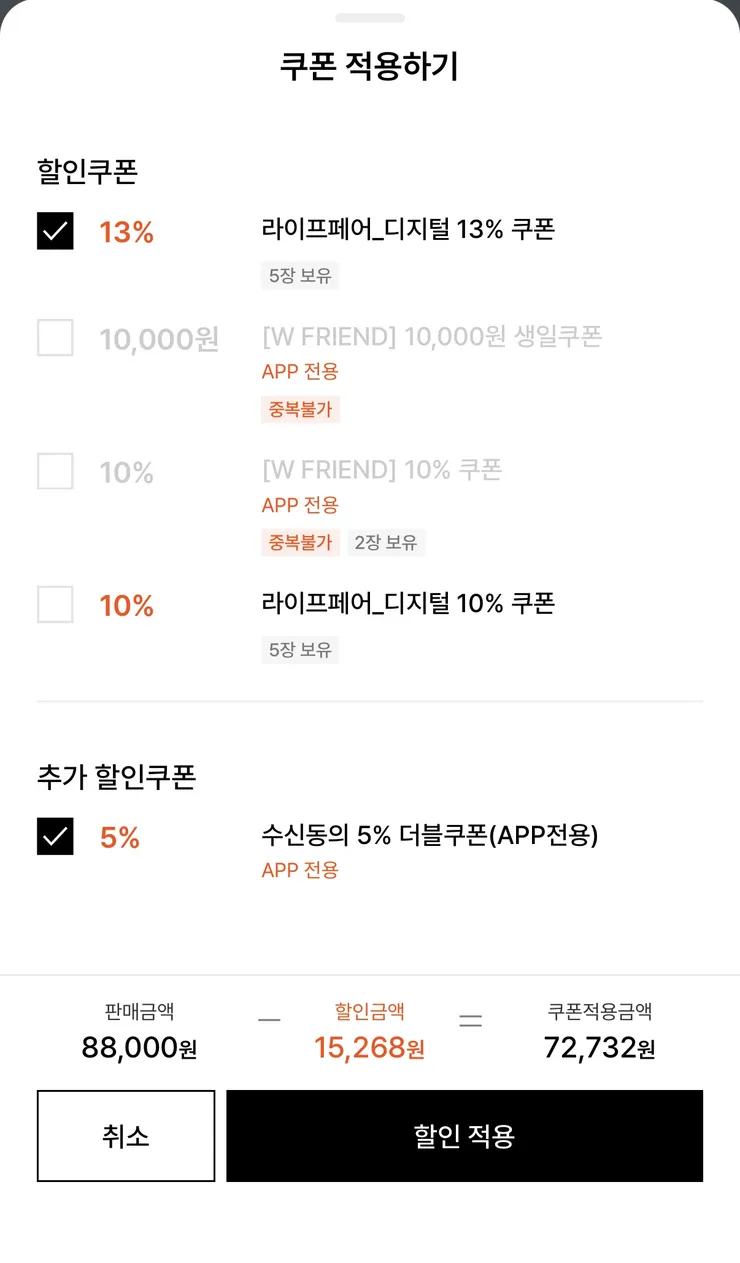The height and width of the screenshot is (1263, 740).
Task: Click the [W FRIEND] 10,000원 생일쿠폰 title
Action: click(432, 337)
